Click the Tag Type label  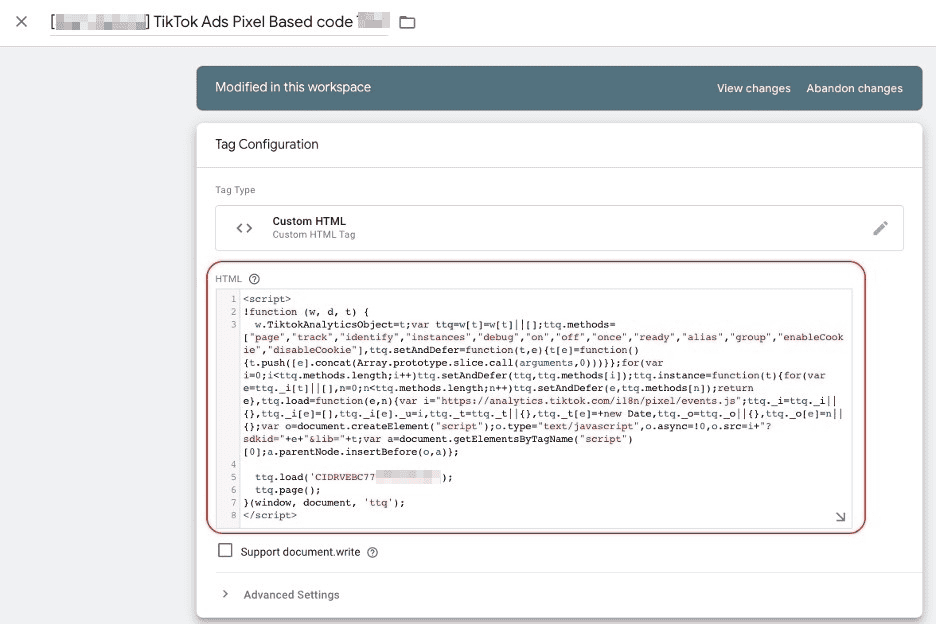click(x=235, y=190)
